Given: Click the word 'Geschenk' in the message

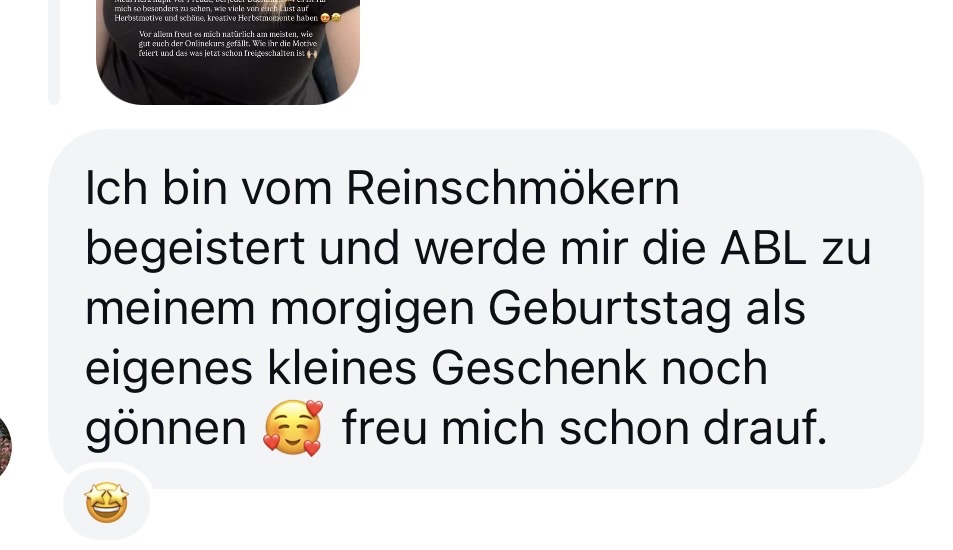Looking at the screenshot, I should 539,368.
